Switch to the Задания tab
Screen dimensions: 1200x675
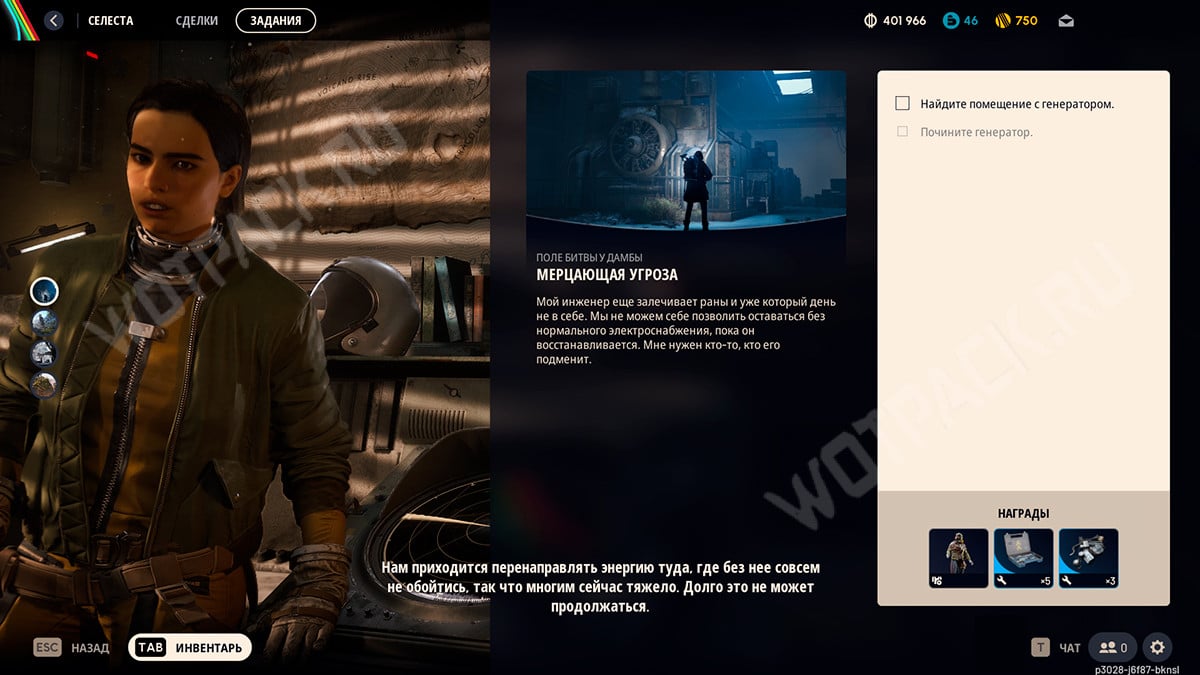[x=275, y=20]
